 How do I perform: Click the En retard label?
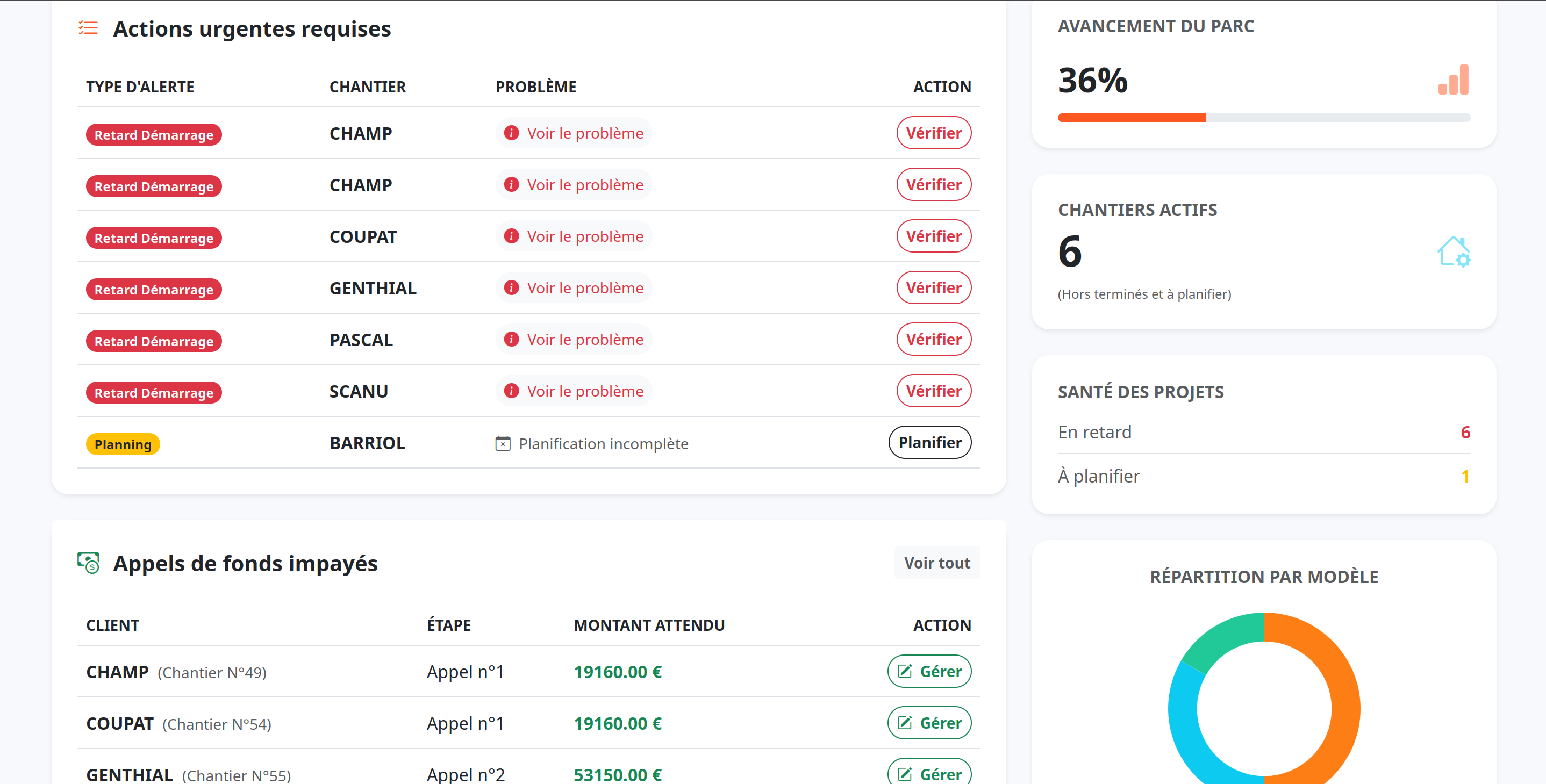1094,432
